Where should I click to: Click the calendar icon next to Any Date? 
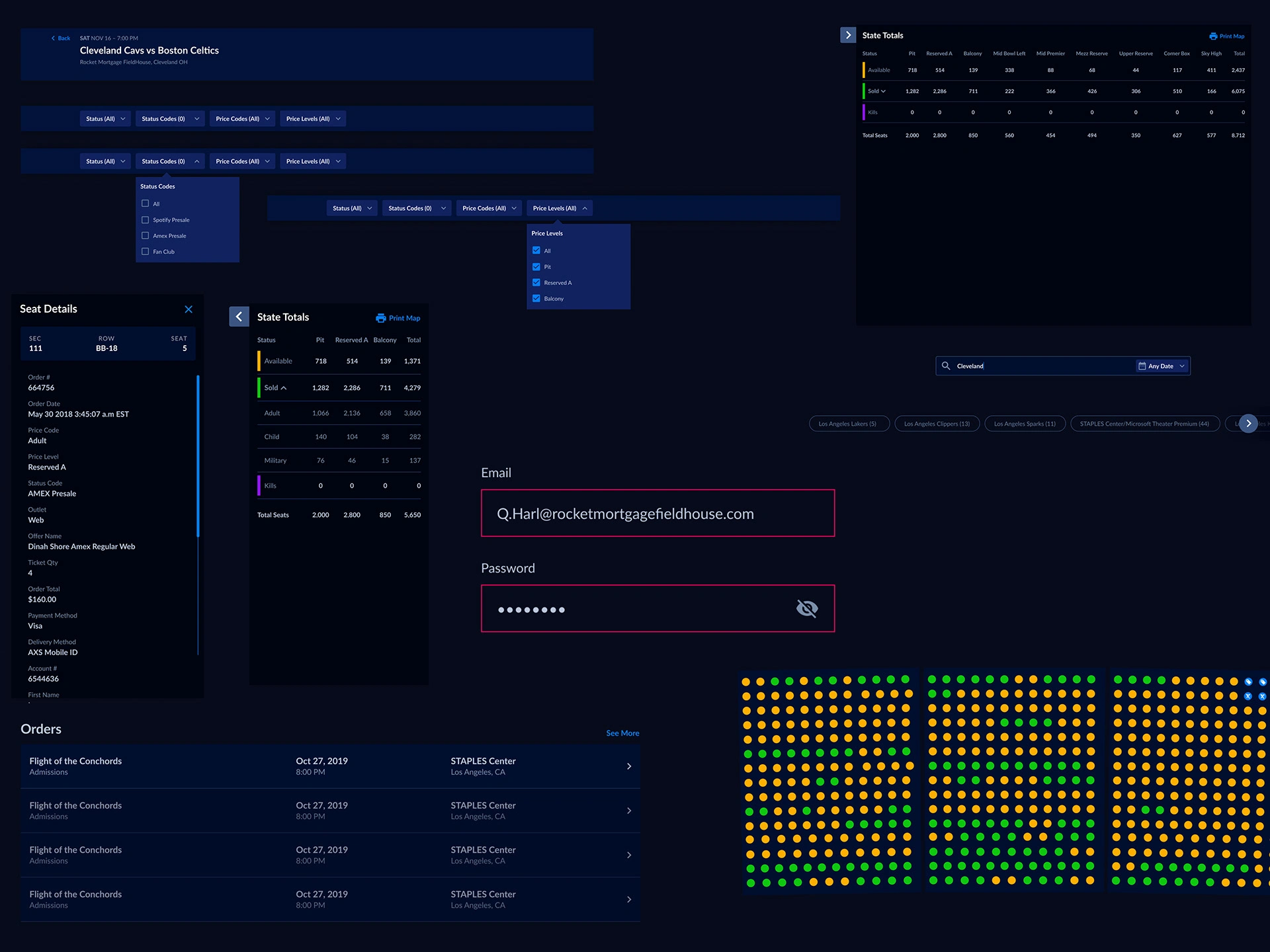tap(1142, 366)
